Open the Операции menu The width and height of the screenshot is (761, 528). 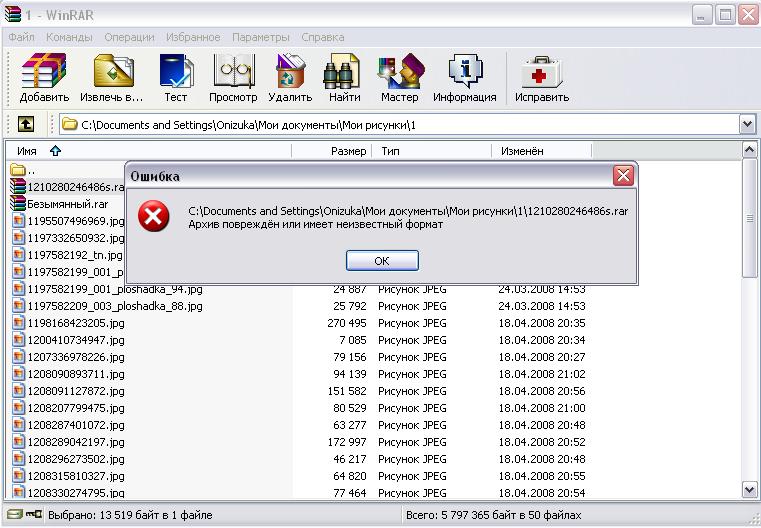click(x=129, y=37)
